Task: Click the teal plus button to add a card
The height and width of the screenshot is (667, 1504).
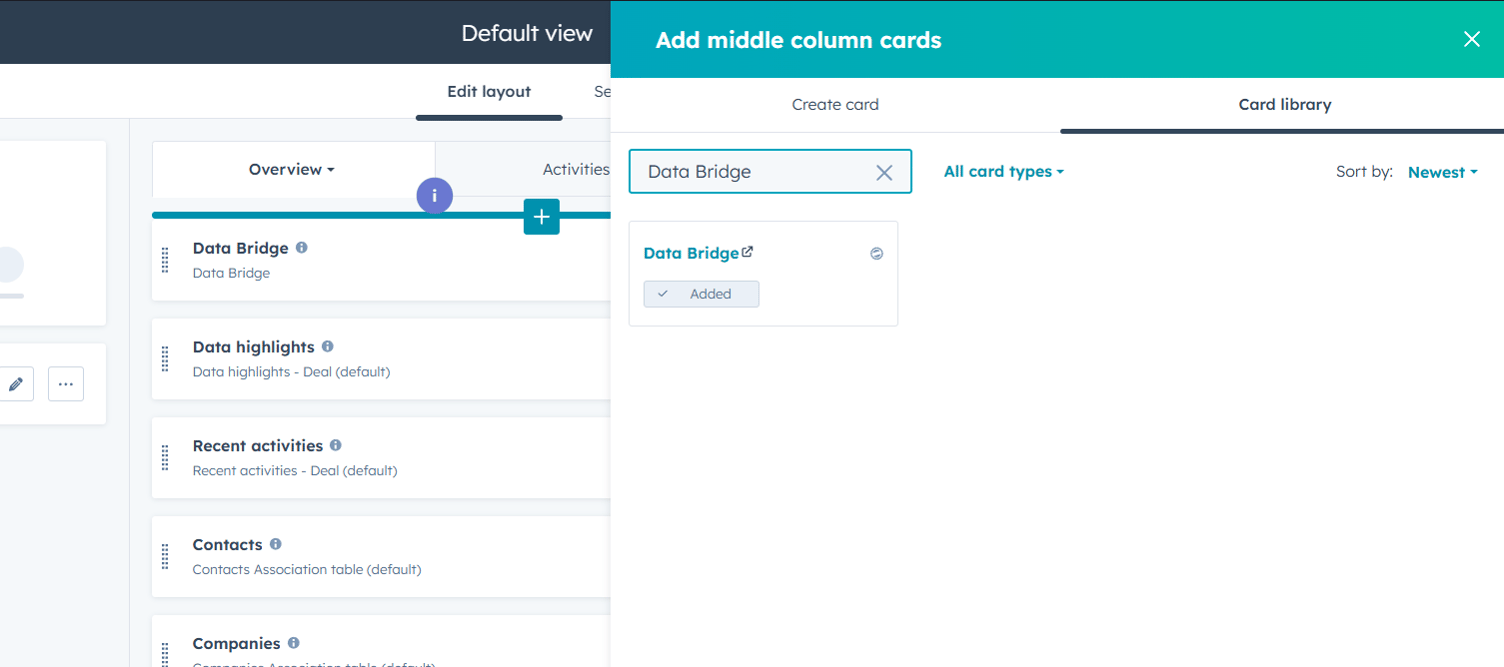Action: pyautogui.click(x=541, y=217)
